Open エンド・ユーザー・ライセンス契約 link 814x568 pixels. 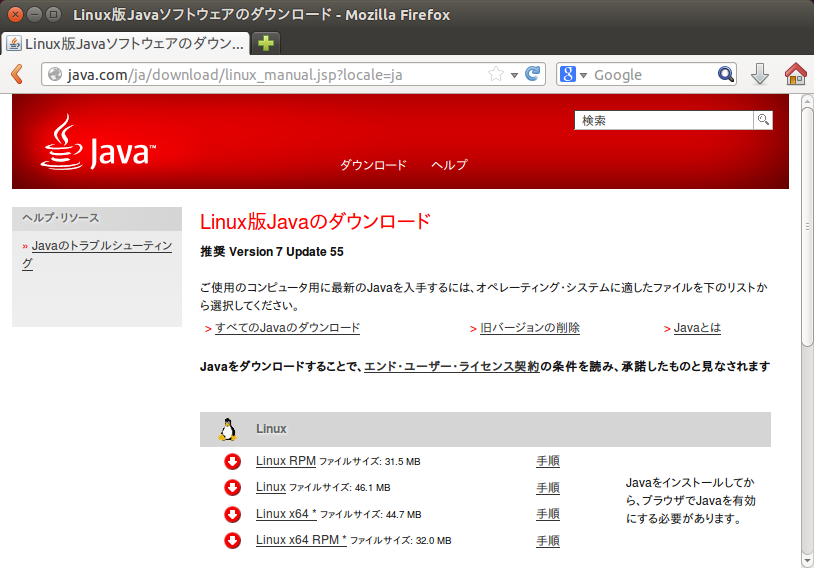tap(452, 367)
